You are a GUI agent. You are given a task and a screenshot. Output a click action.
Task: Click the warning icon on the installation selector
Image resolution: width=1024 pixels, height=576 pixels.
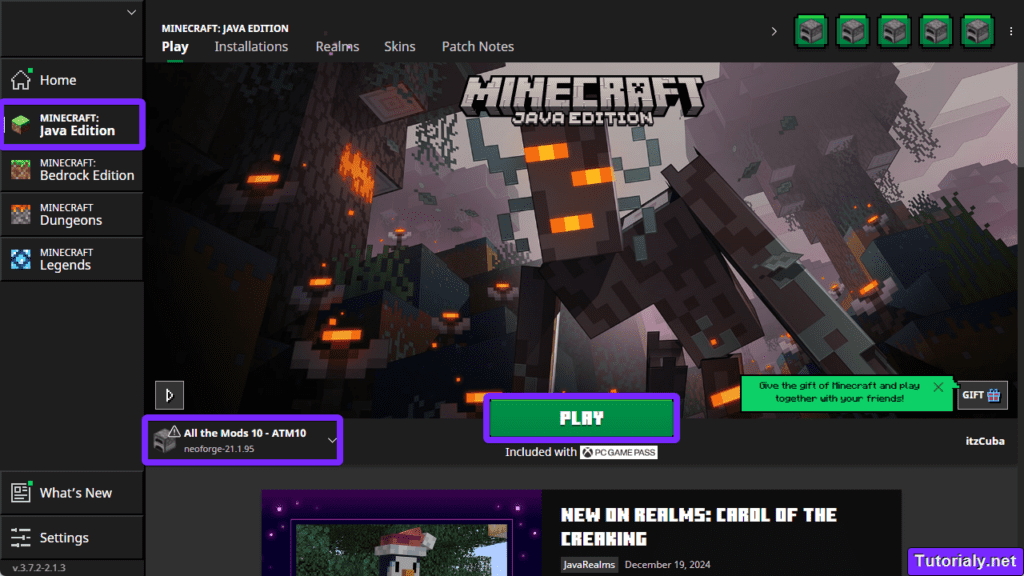pos(174,431)
